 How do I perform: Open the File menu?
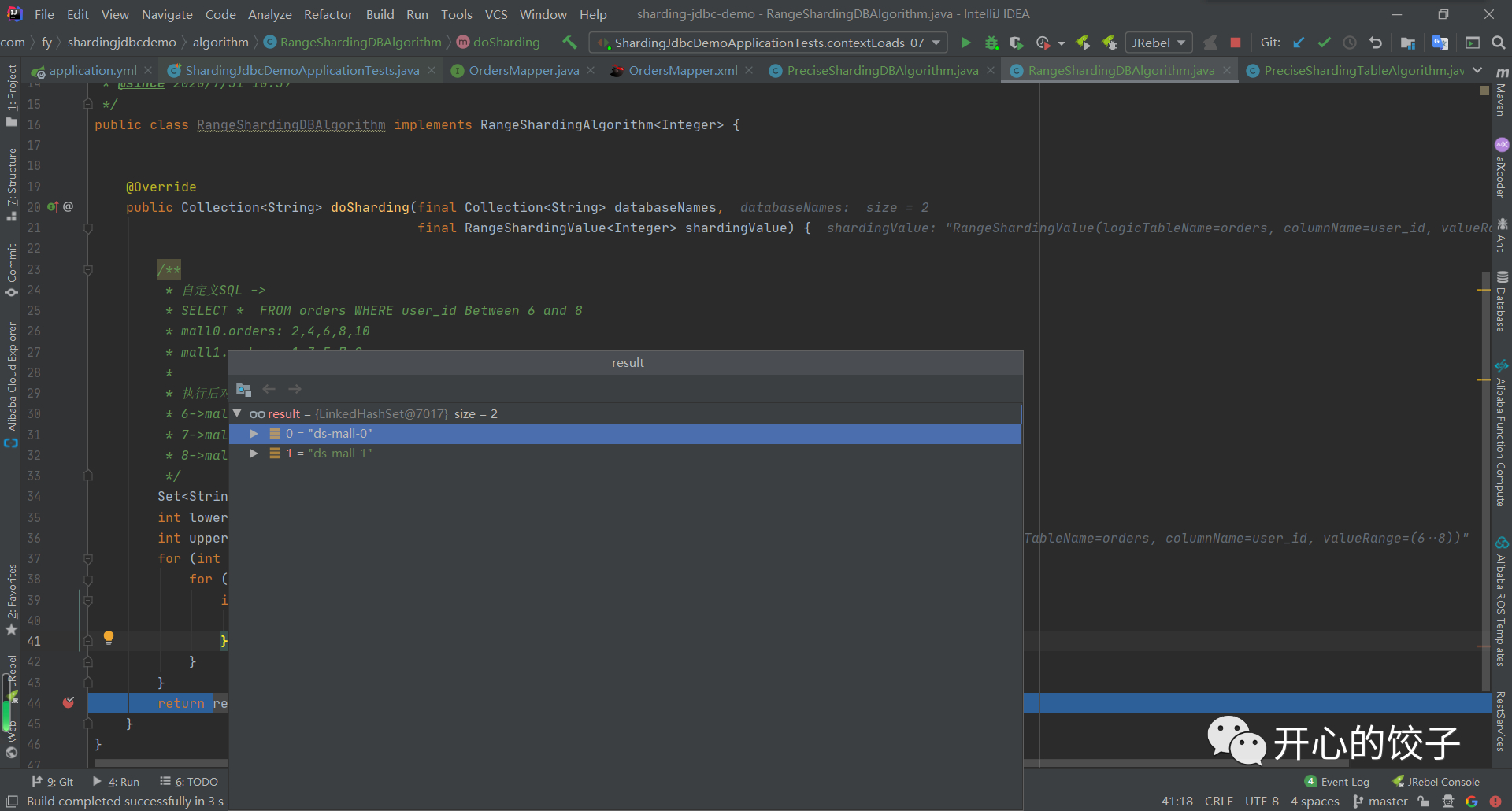point(44,14)
